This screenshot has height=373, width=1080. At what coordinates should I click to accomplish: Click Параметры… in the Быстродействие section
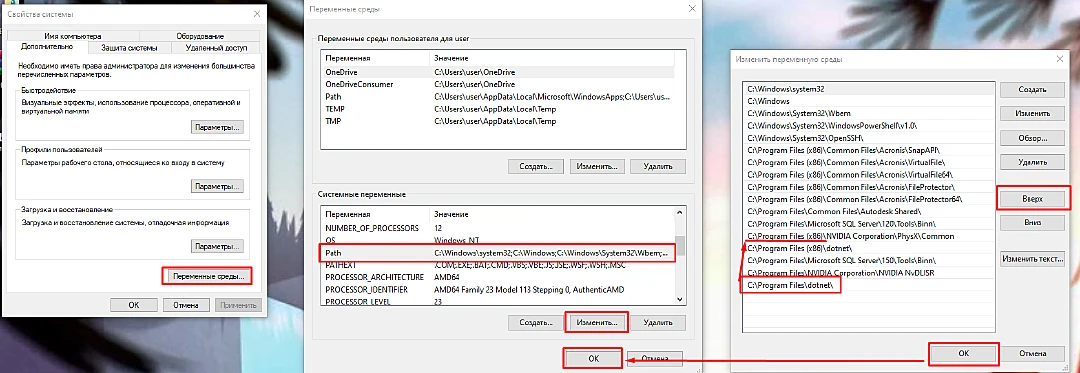coord(217,127)
